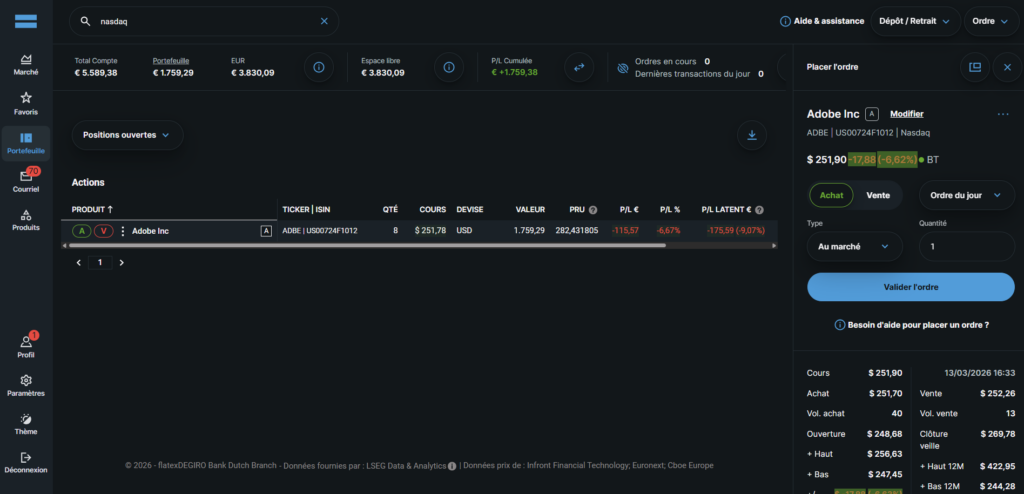The width and height of the screenshot is (1024, 494).
Task: Open the Au marché order type dropdown
Action: click(854, 245)
